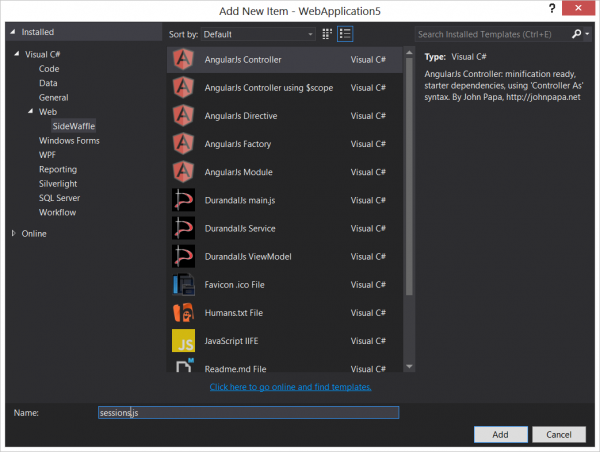Click the Humans.txt File template icon

click(x=183, y=313)
